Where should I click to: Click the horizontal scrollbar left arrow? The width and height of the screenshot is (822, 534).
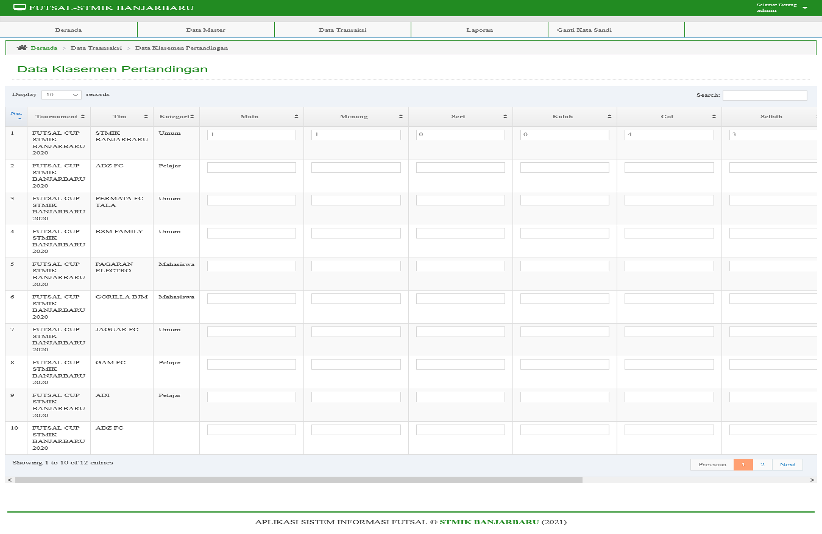[9, 479]
